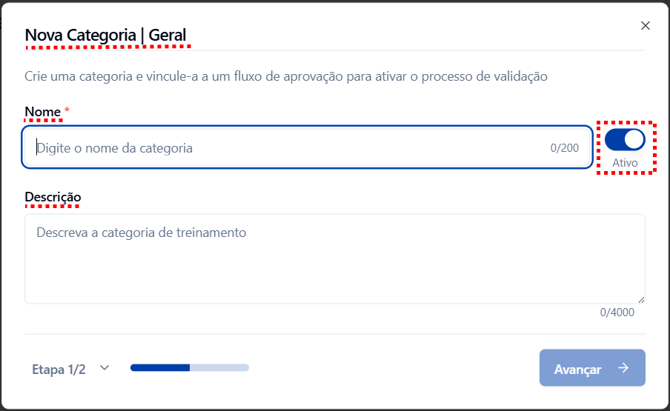
Task: Click the 0/200 character counter
Action: point(564,148)
